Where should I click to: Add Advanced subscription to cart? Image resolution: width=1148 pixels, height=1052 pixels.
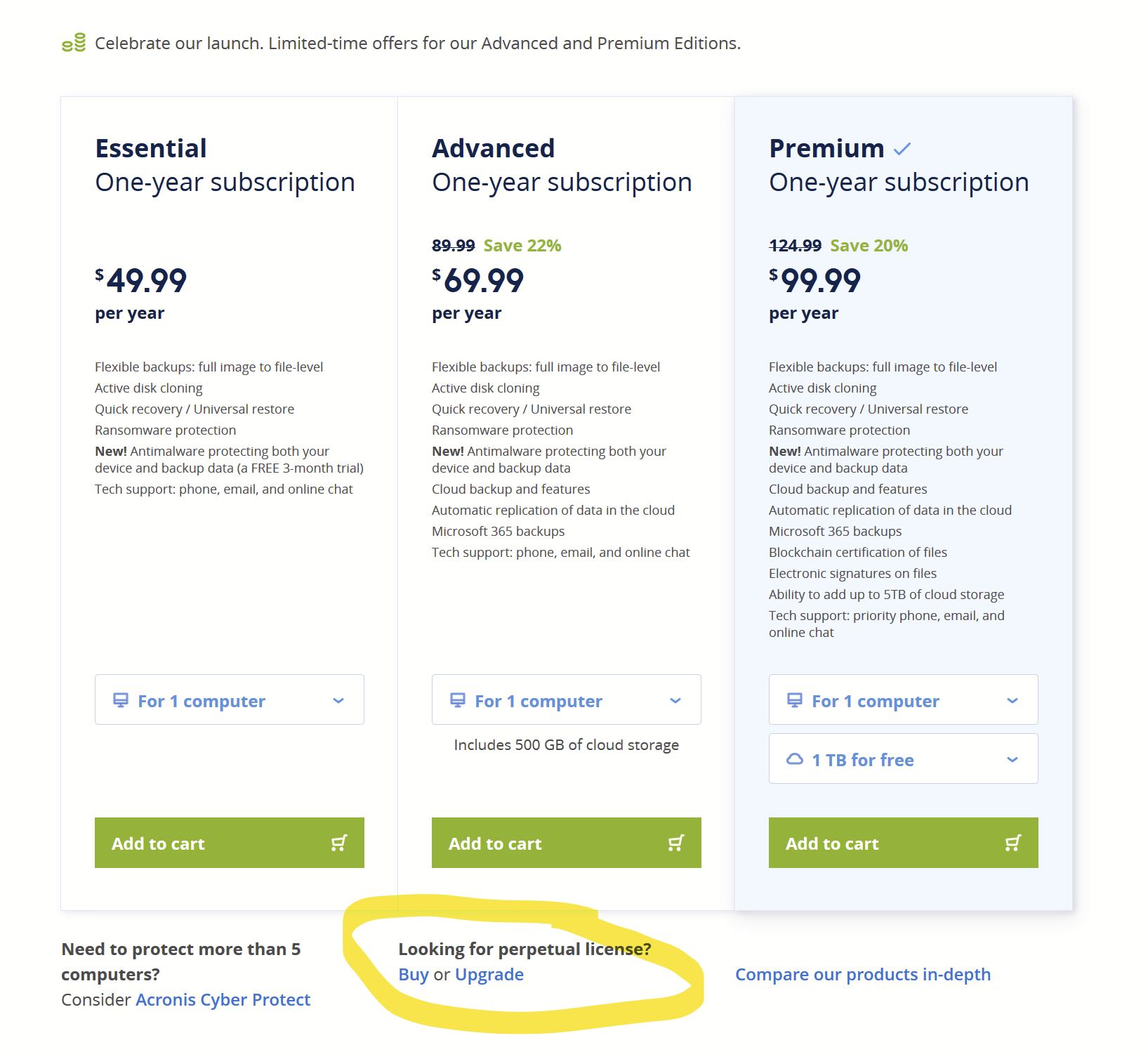coord(566,843)
